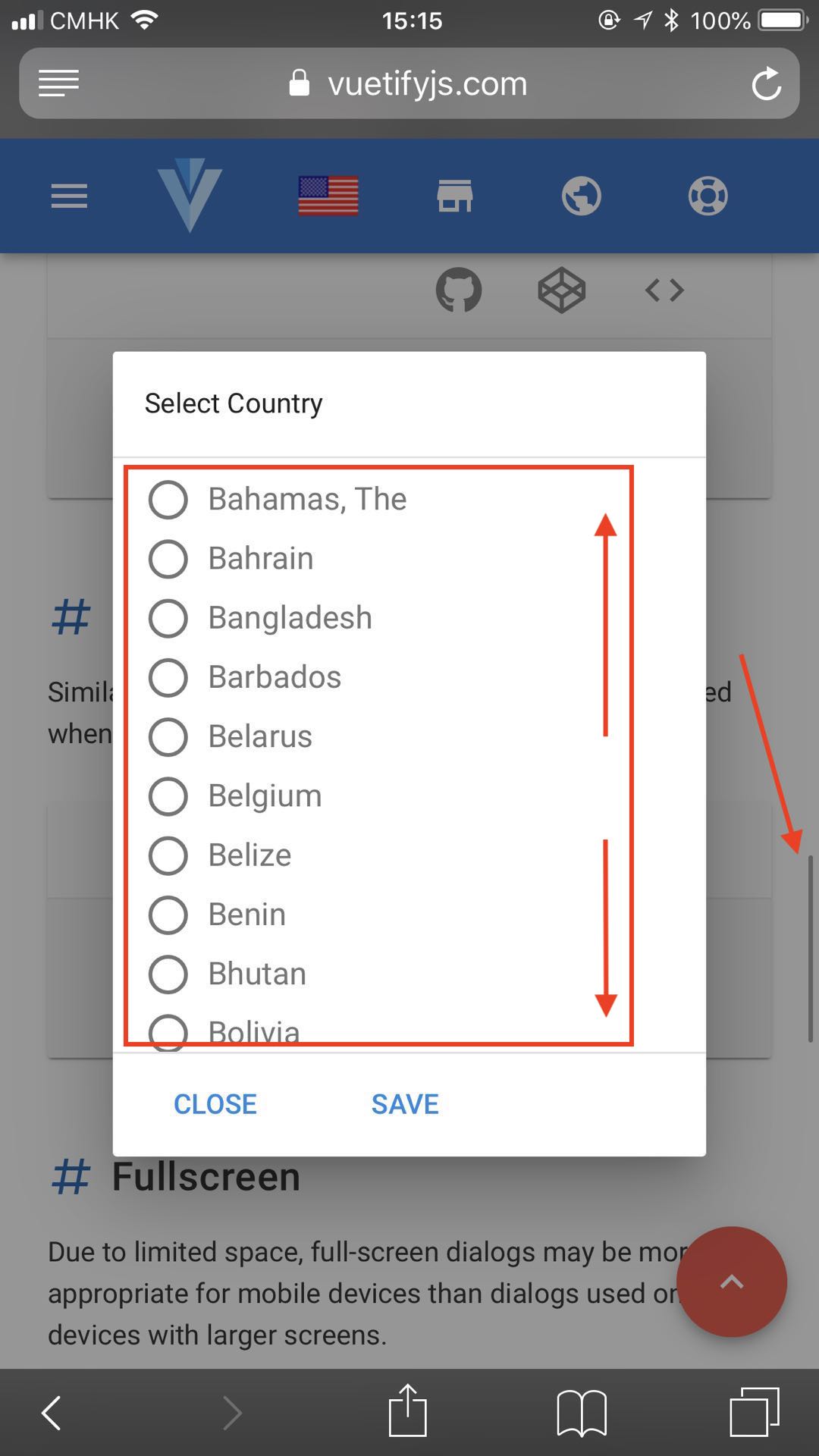Click the Vuetify logo

(190, 195)
